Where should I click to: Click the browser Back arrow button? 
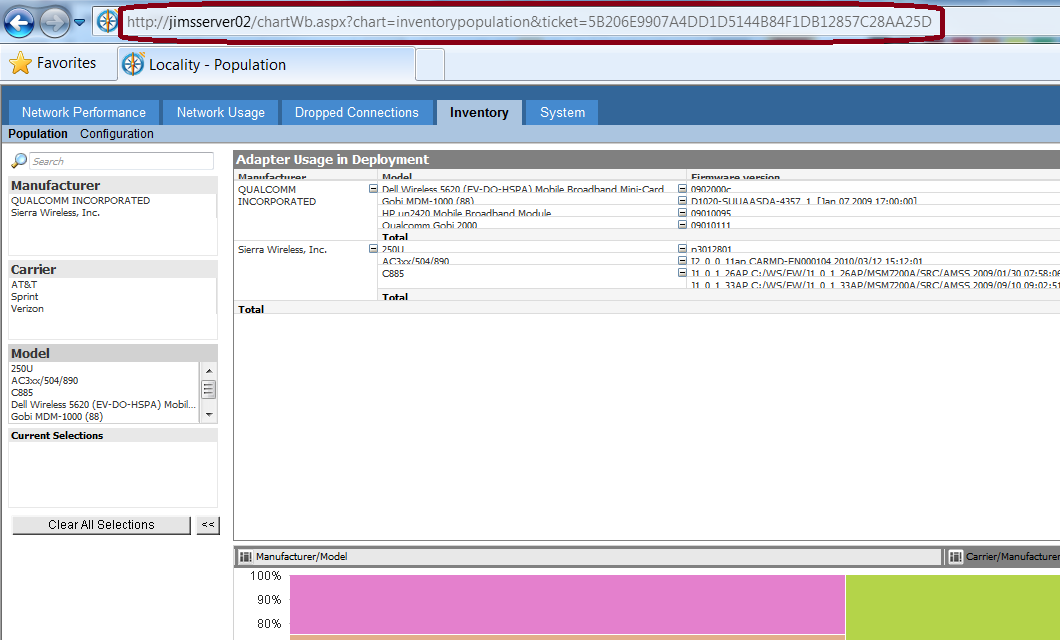tap(19, 22)
